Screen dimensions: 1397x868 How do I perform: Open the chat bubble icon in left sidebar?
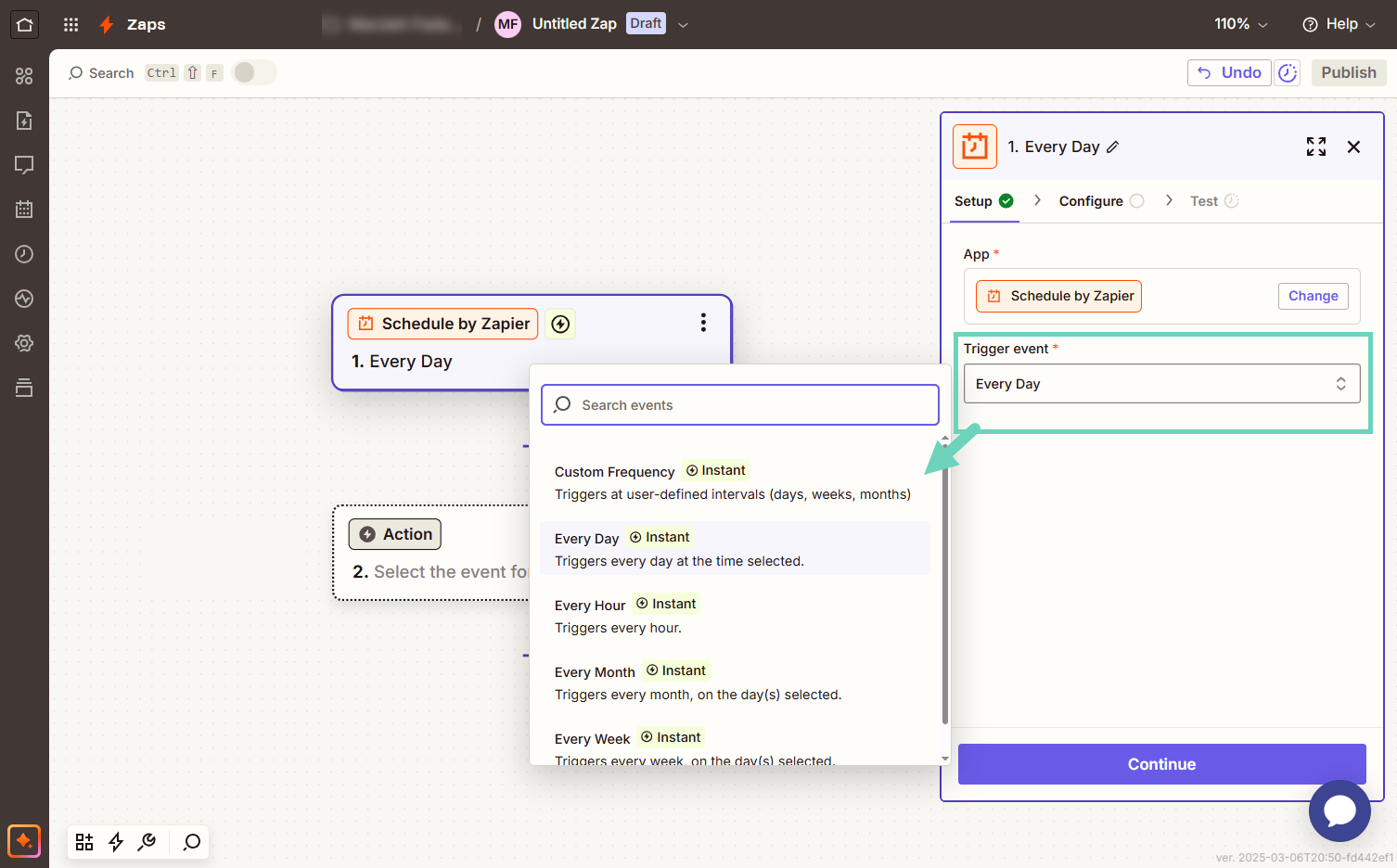(x=24, y=165)
